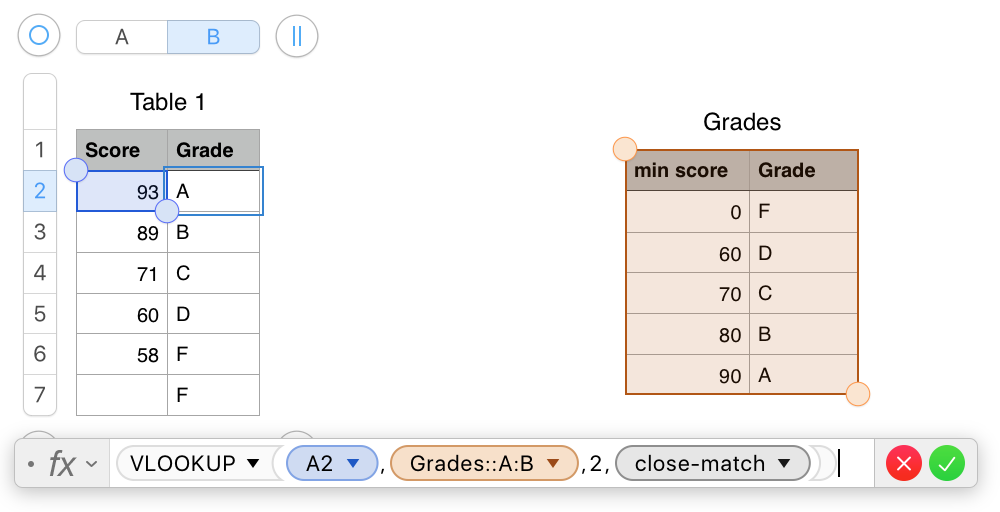Click the min score 70 cell in Grades
Screen dimensions: 1000x512
click(x=688, y=293)
